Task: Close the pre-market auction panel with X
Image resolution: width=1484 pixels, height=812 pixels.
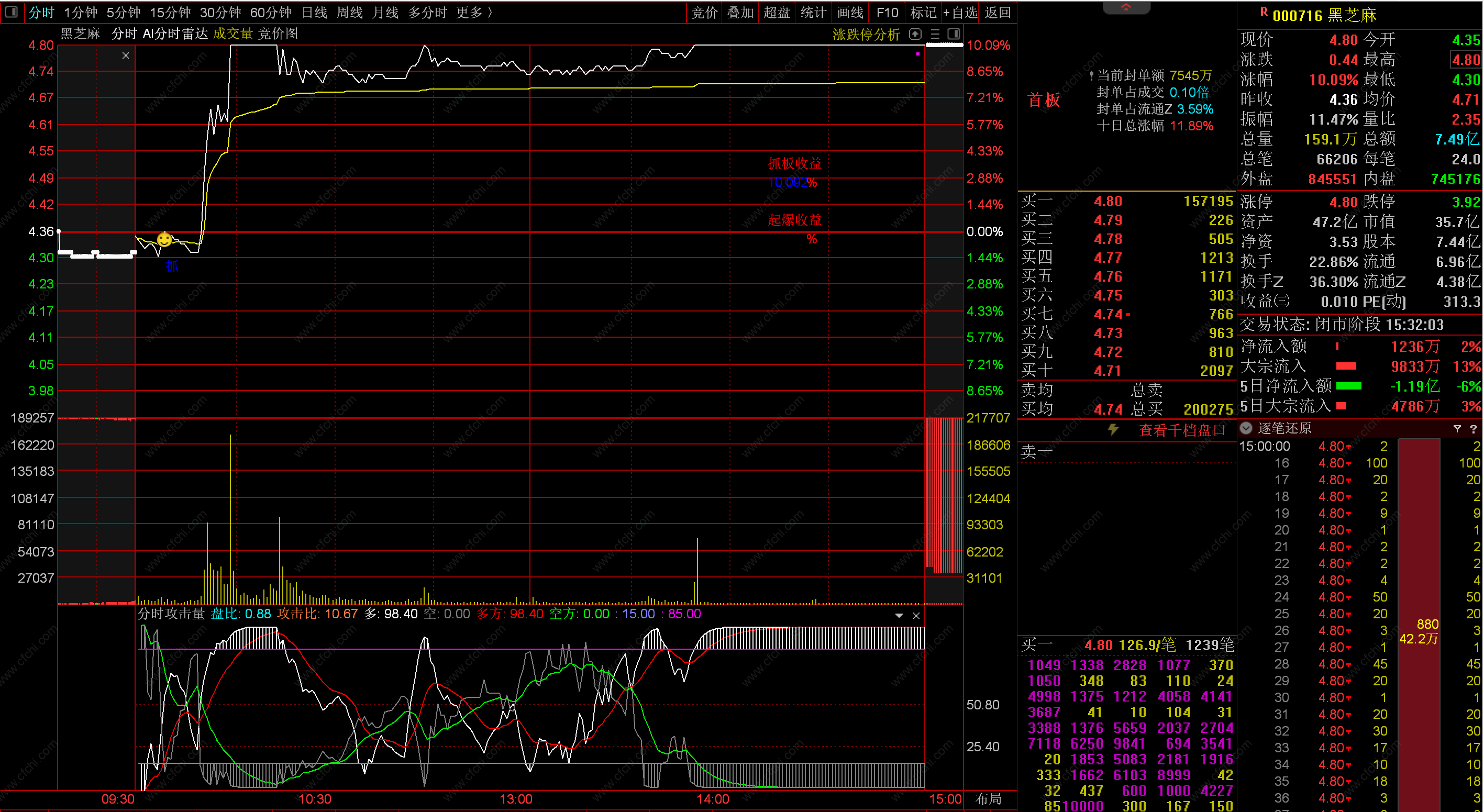Action: click(126, 56)
